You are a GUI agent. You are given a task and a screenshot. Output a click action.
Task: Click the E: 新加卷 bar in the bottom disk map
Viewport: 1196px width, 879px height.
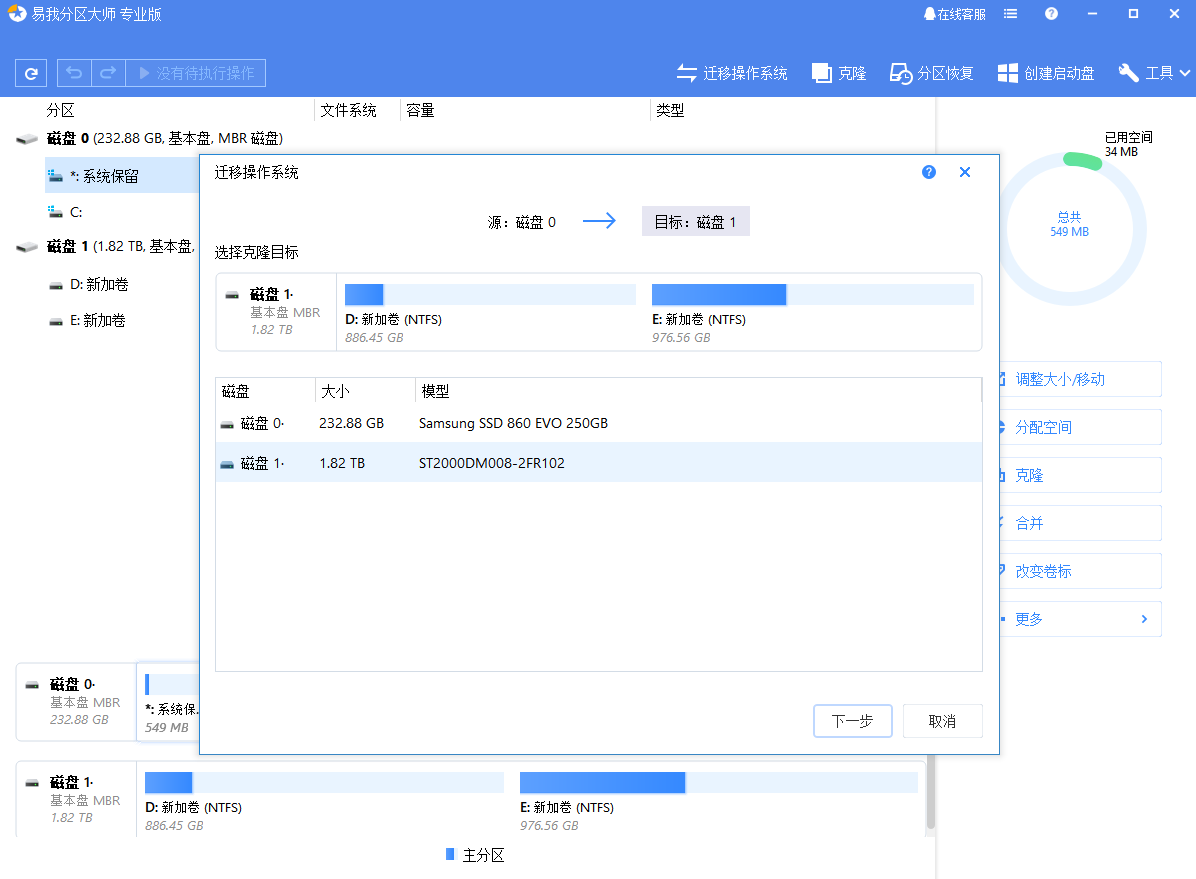click(x=719, y=782)
